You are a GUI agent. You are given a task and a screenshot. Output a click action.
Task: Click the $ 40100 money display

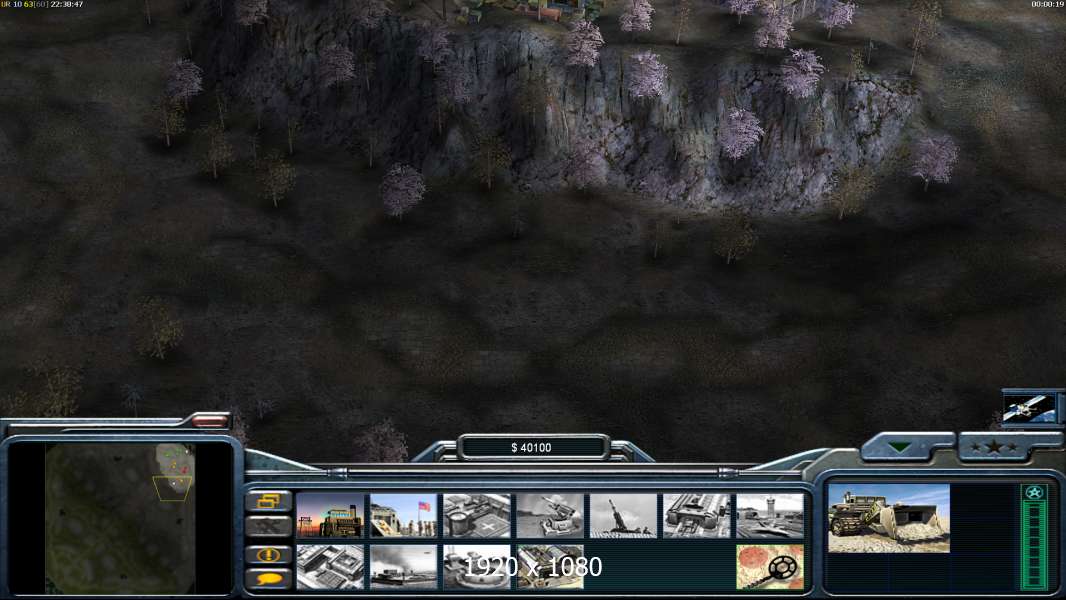532,448
